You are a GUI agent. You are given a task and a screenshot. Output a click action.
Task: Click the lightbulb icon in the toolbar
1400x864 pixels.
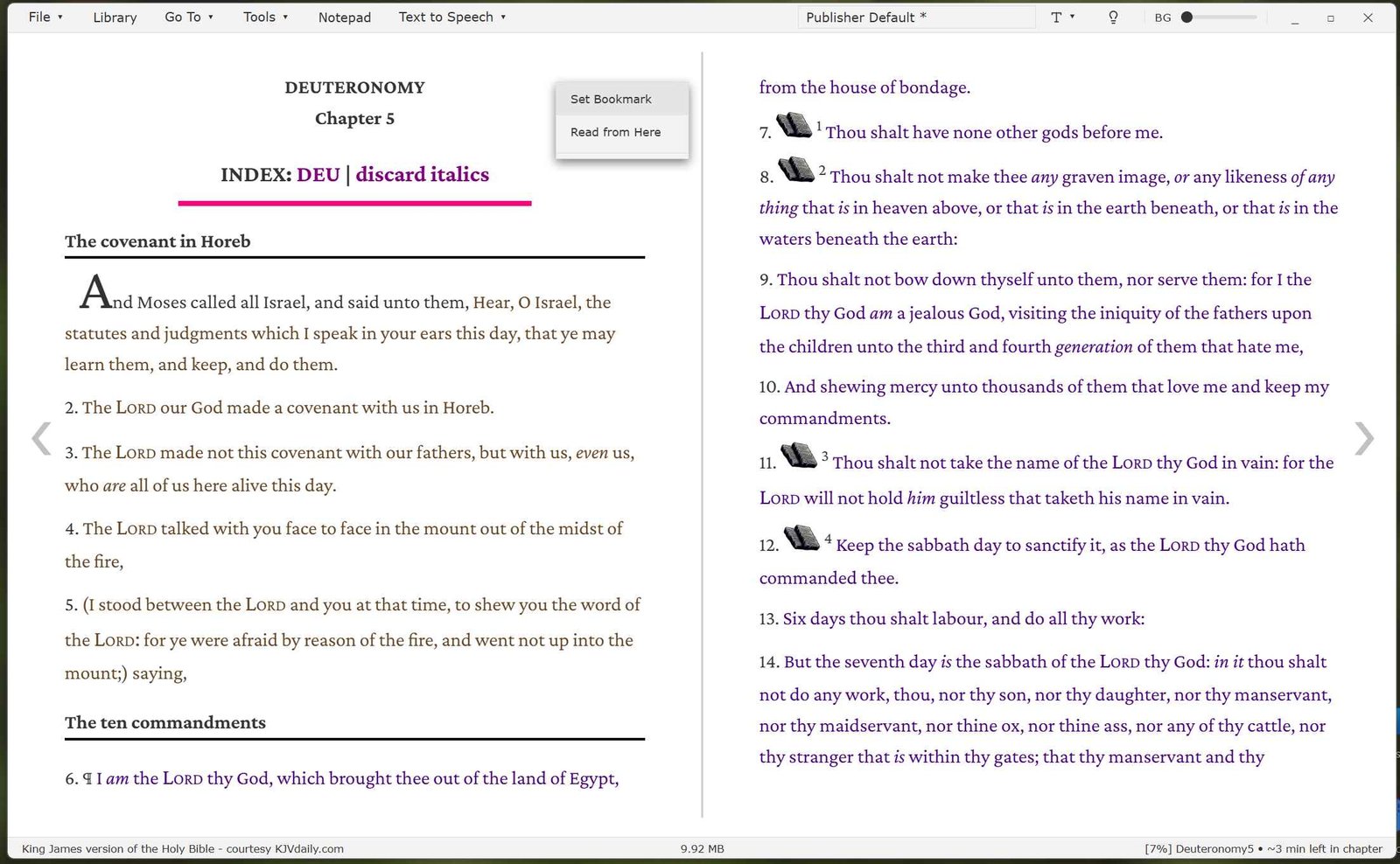point(1113,17)
